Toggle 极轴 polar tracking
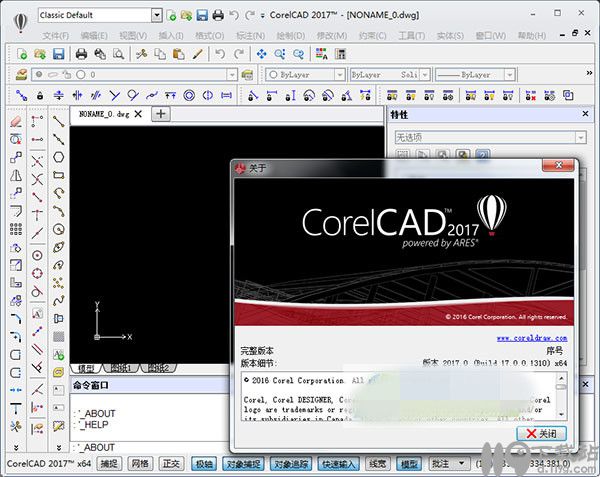Viewport: 600px width, 477px height. click(x=204, y=464)
